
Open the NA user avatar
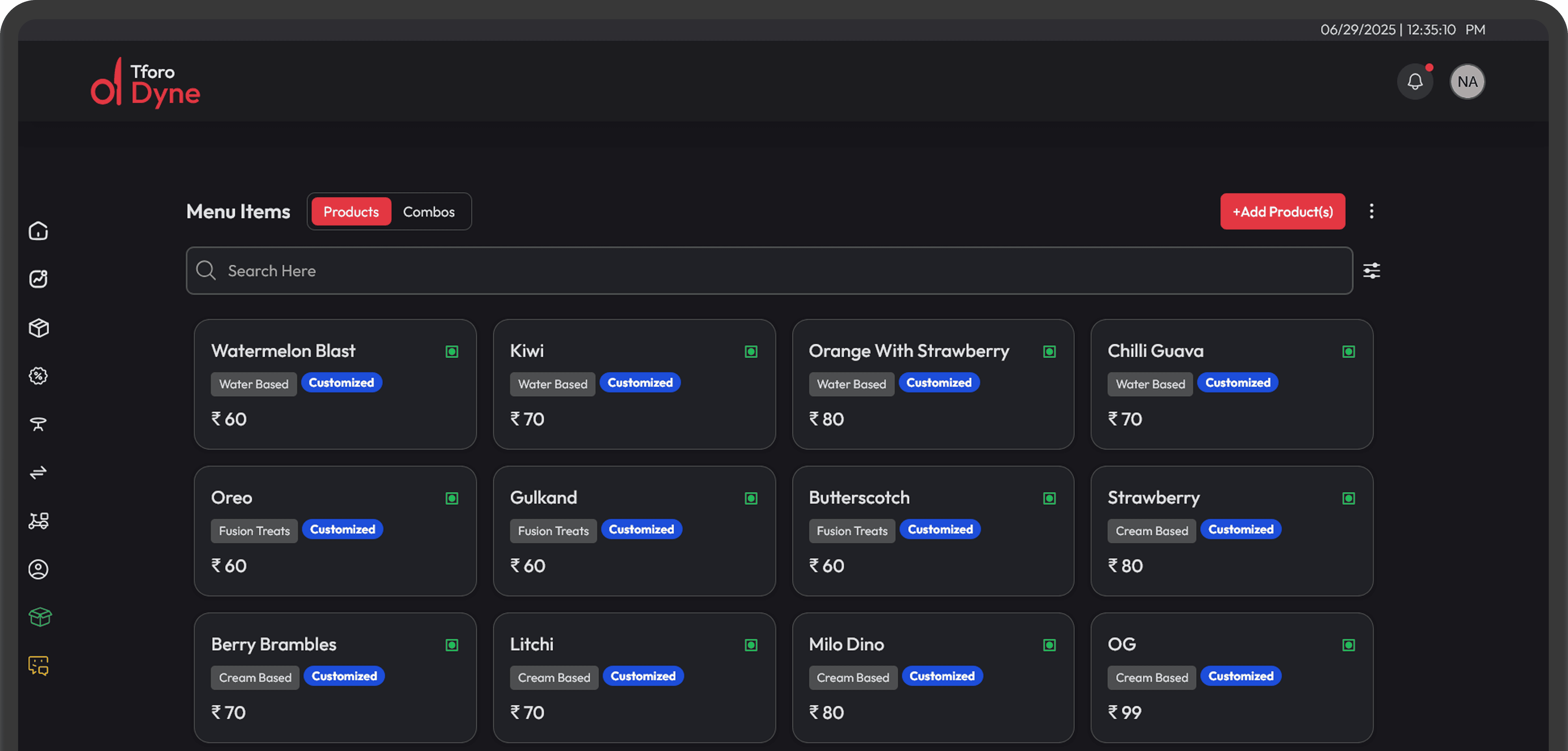click(1467, 81)
